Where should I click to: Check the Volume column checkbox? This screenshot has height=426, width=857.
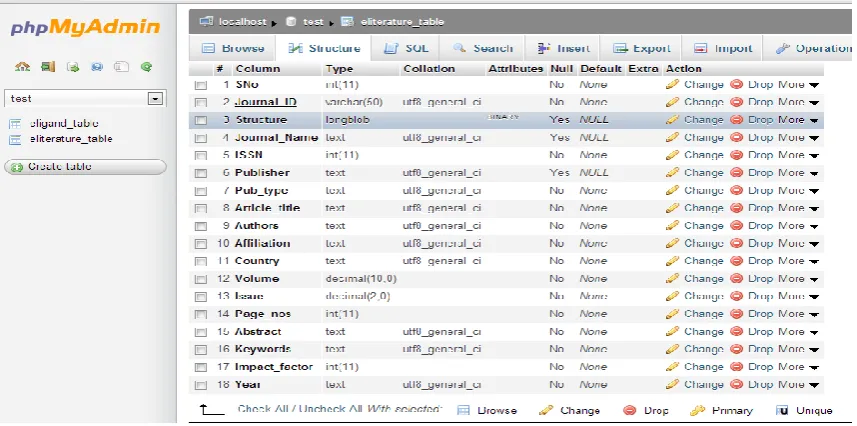coord(201,279)
